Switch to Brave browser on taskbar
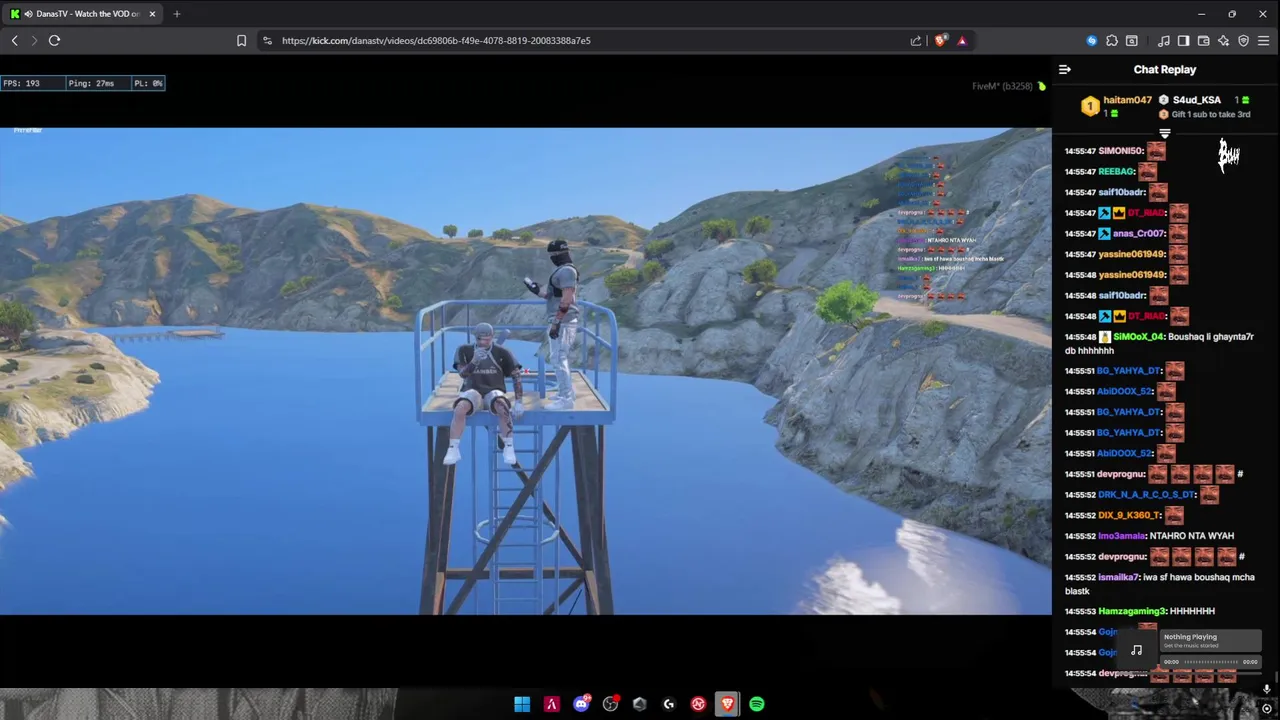Image resolution: width=1280 pixels, height=720 pixels. (727, 704)
